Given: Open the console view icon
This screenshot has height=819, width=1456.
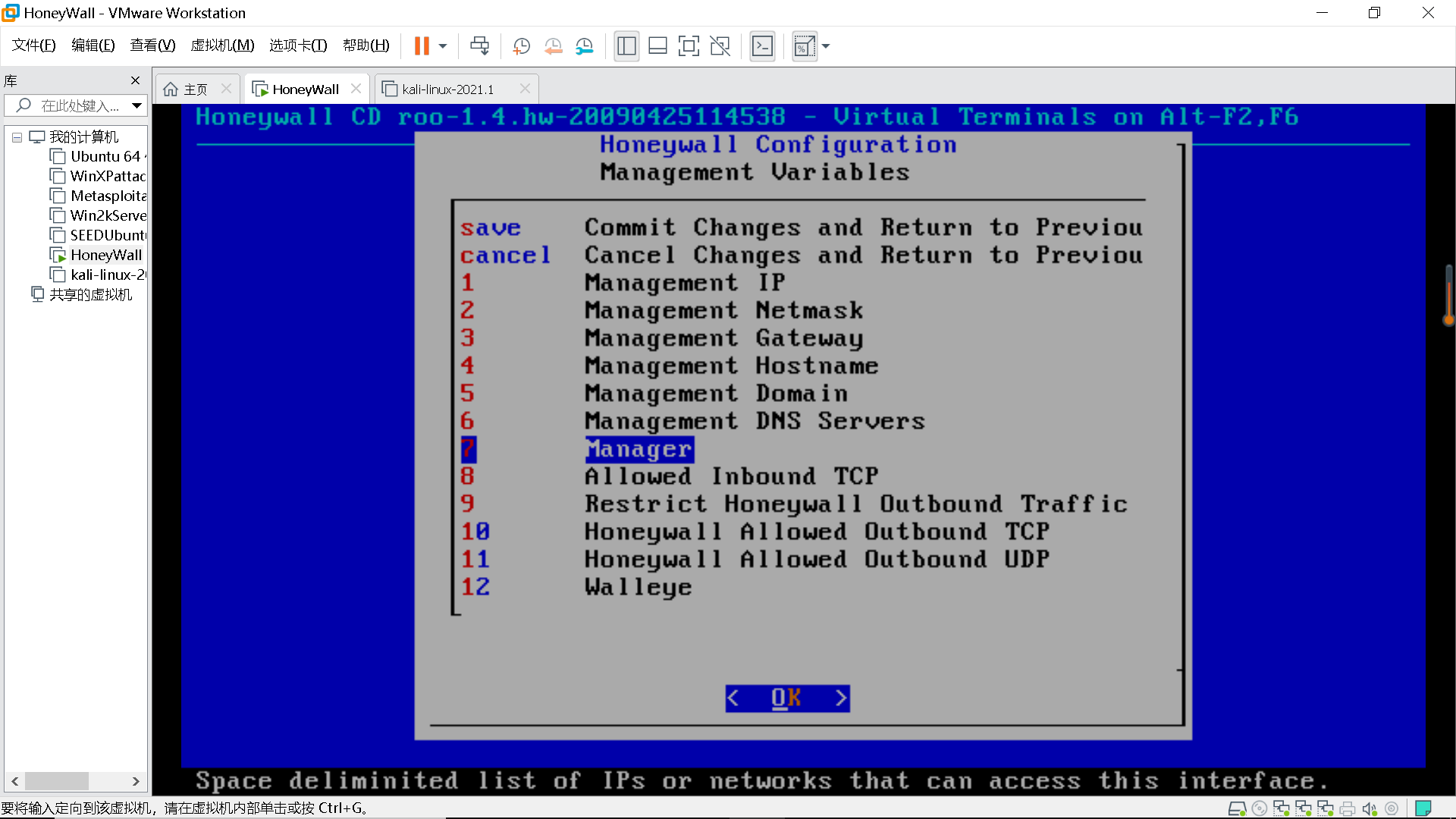Looking at the screenshot, I should click(762, 46).
